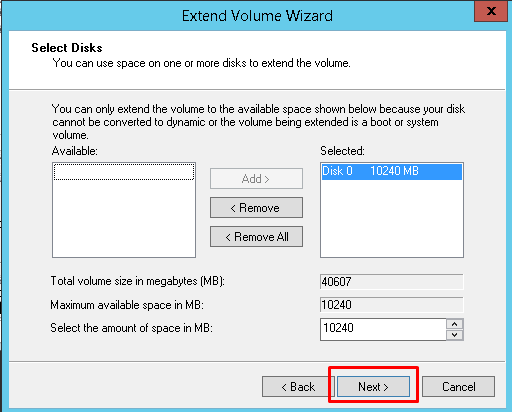Click the Select Disks heading
The width and height of the screenshot is (512, 412).
(67, 48)
